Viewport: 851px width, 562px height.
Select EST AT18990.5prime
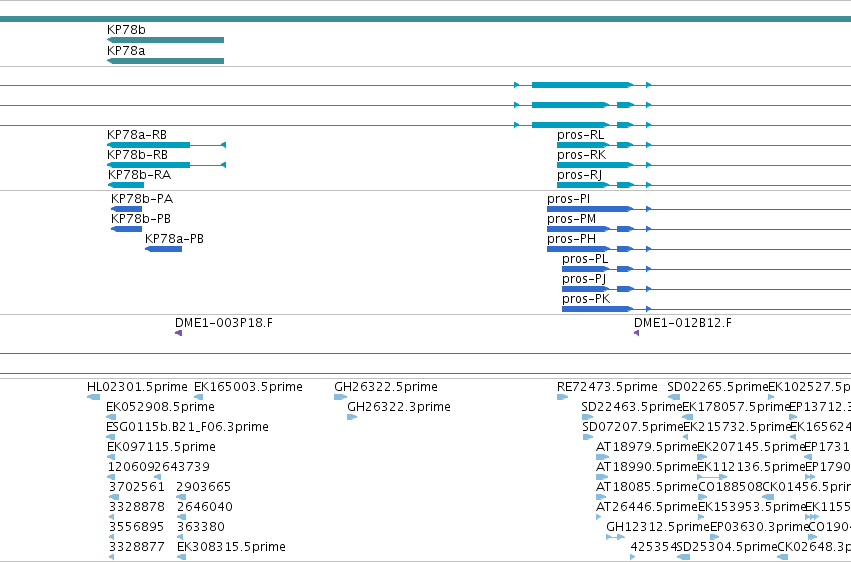click(602, 477)
